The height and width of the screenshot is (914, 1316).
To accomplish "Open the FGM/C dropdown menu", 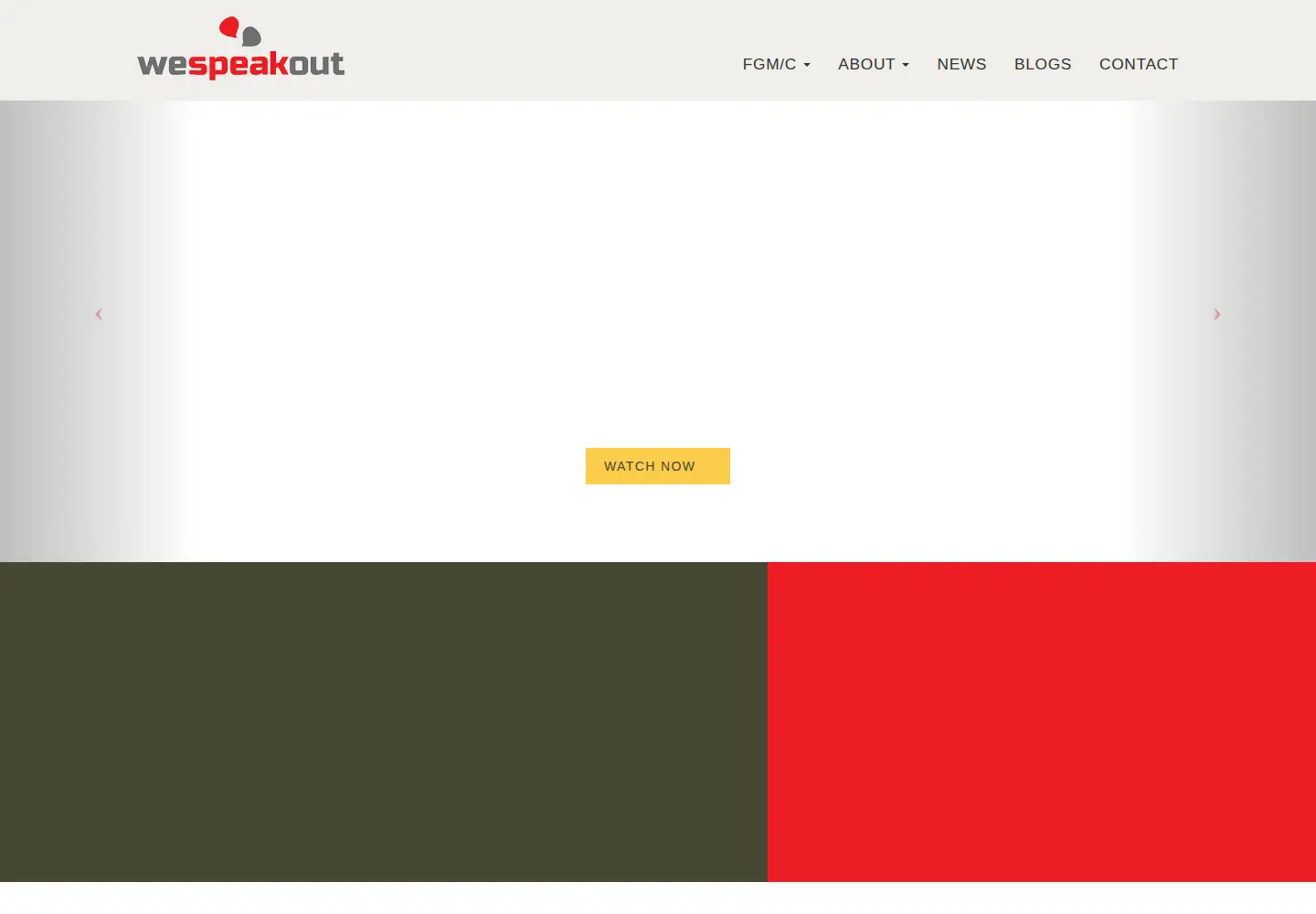I will coord(776,64).
